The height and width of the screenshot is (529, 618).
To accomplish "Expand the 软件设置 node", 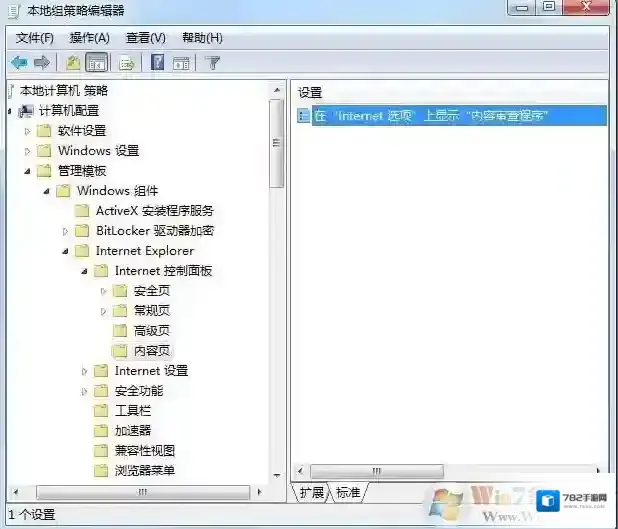I will [27, 131].
